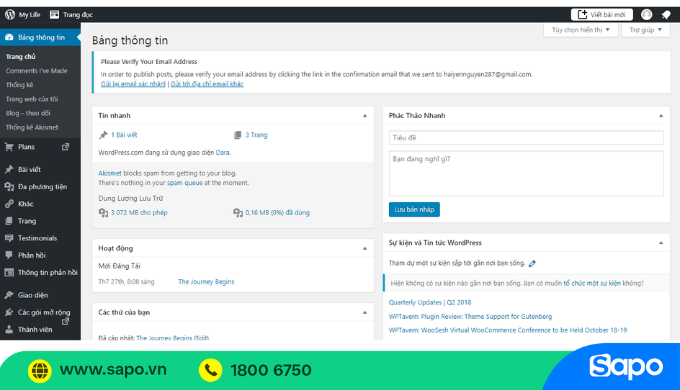
Task: Click the Thành viên user icon
Action: (9, 329)
